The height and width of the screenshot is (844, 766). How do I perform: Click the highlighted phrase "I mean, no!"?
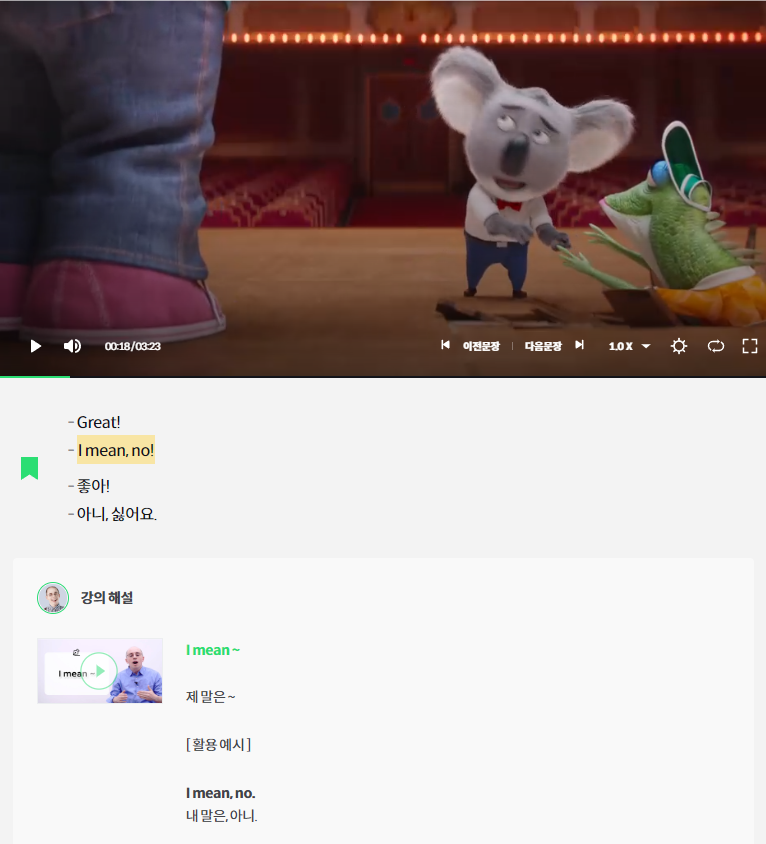(x=116, y=450)
